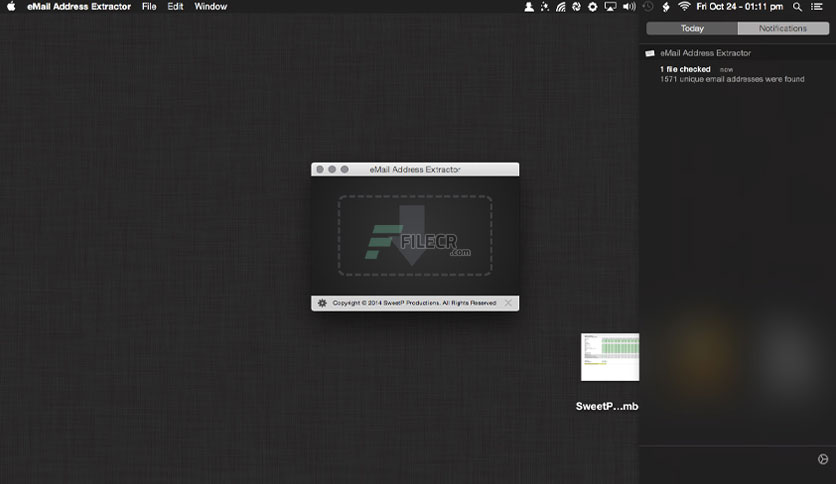Open the volume control in menu bar
Viewport: 836px width, 484px height.
coord(629,7)
